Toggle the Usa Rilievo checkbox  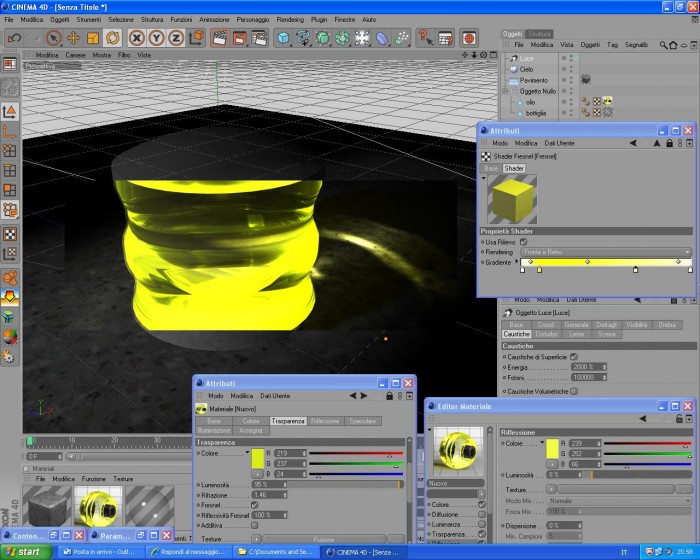(524, 242)
